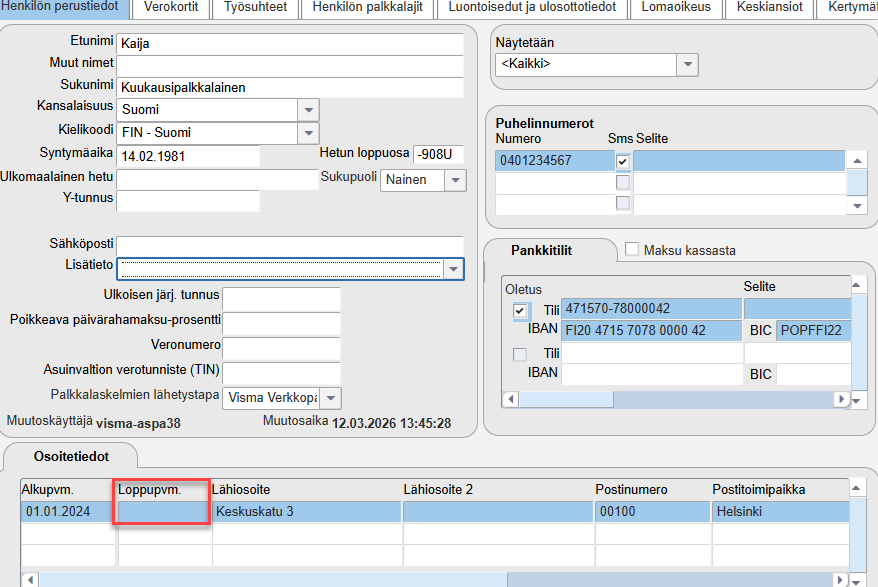Viewport: 878px width, 587px height.
Task: Click BIC field POPFFI22
Action: [814, 330]
